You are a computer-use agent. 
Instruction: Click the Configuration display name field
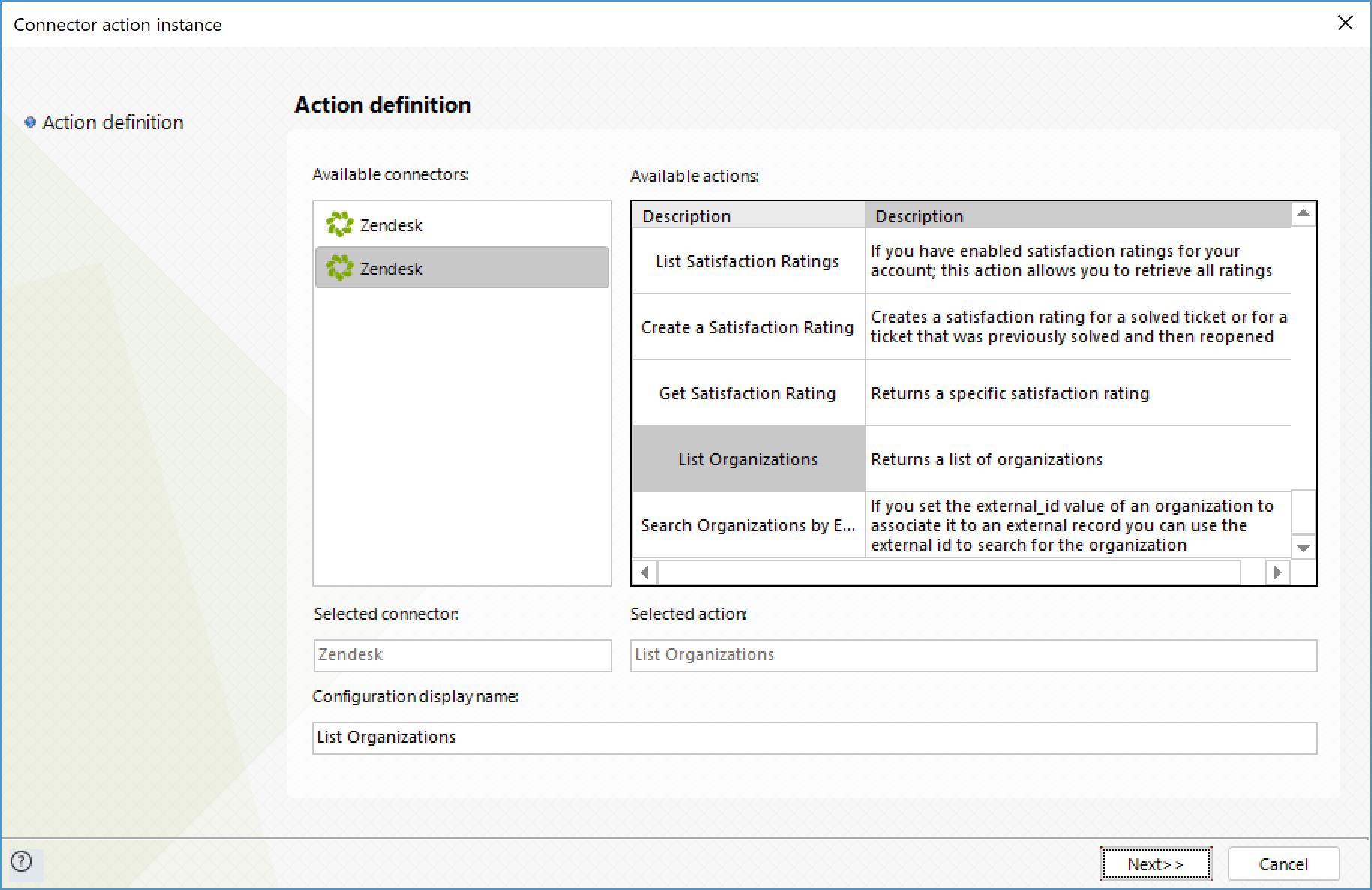814,738
